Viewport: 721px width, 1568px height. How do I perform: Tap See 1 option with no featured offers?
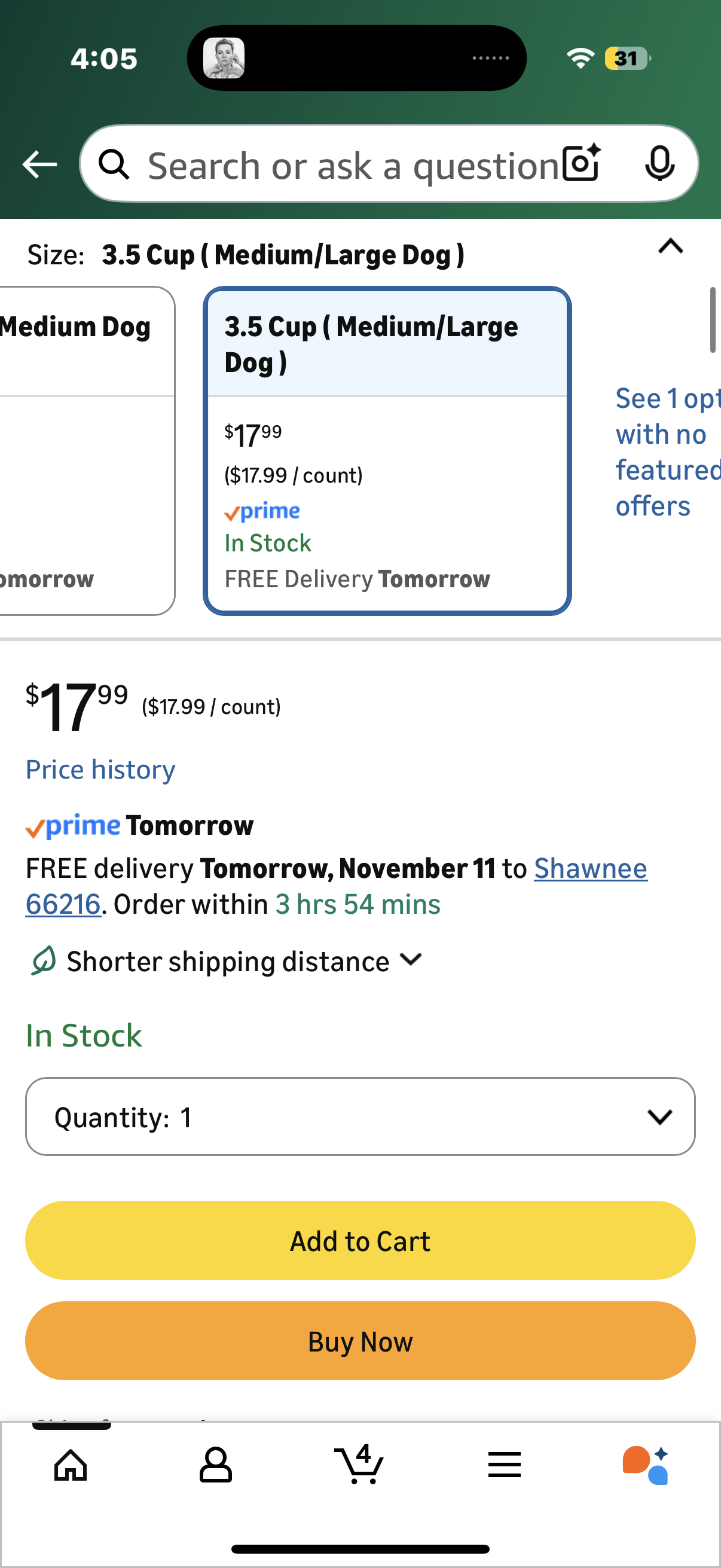[666, 452]
